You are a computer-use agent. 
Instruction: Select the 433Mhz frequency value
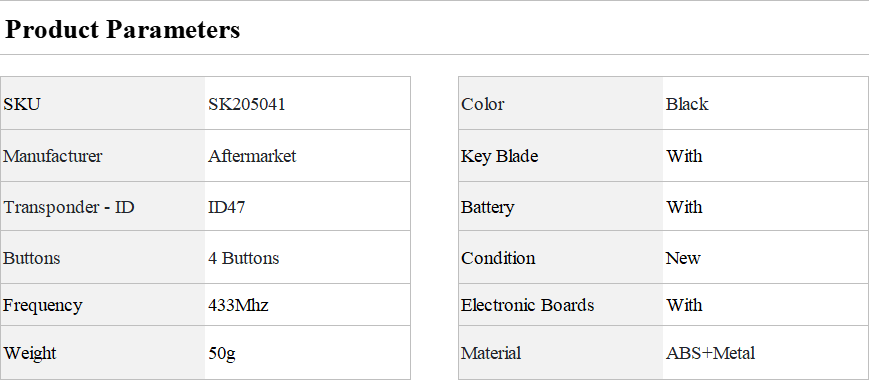pos(238,305)
